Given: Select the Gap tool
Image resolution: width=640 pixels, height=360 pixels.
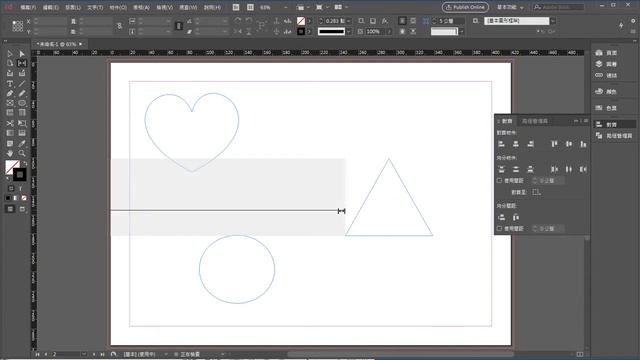Looking at the screenshot, I should (x=22, y=63).
